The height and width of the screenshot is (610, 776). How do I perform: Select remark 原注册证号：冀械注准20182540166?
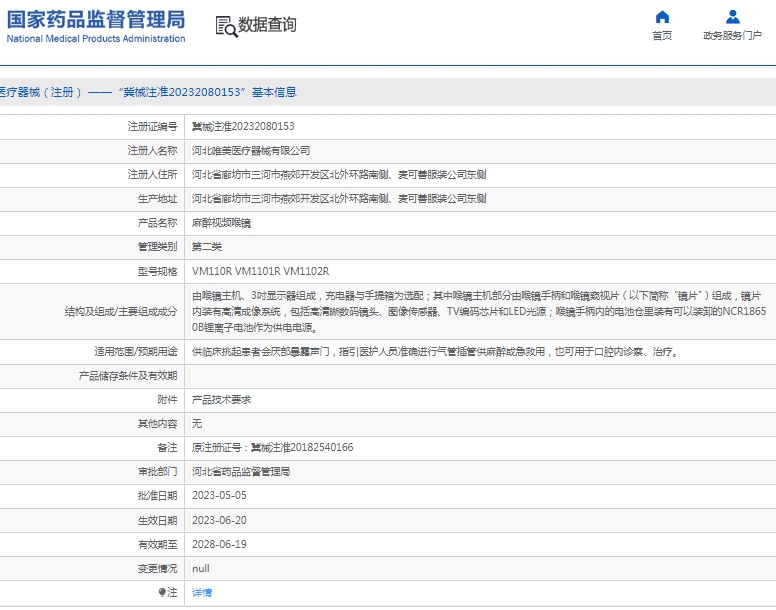pos(273,447)
